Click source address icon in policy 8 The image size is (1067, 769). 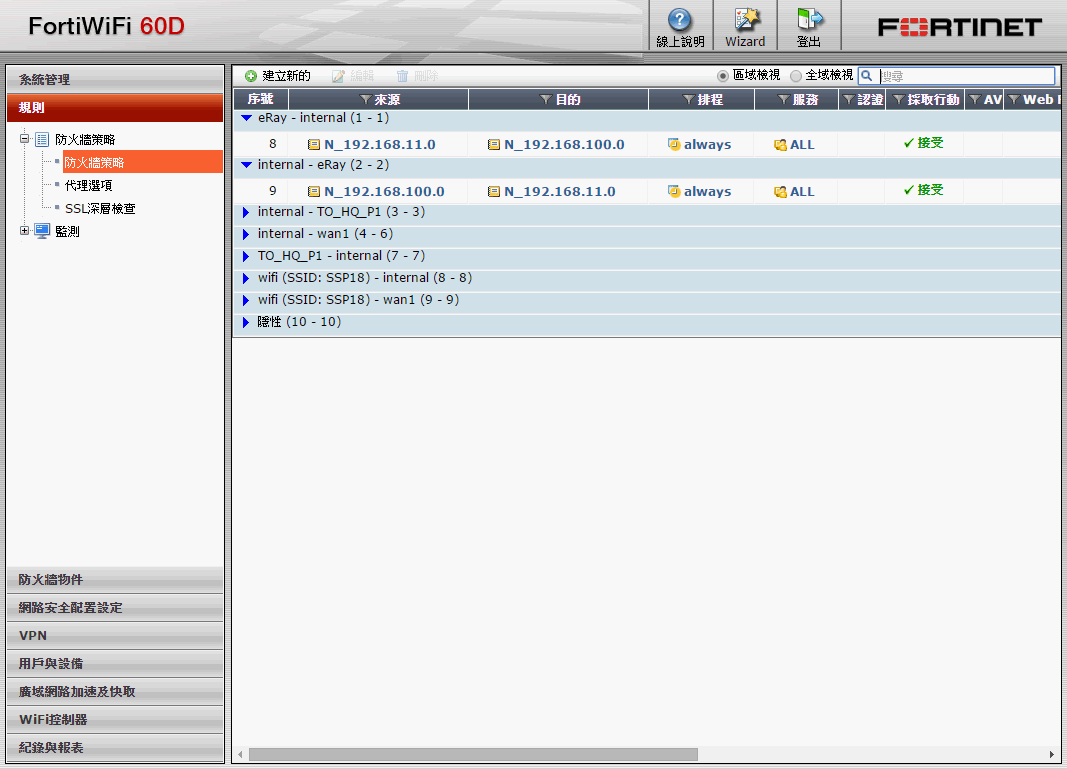[x=314, y=144]
